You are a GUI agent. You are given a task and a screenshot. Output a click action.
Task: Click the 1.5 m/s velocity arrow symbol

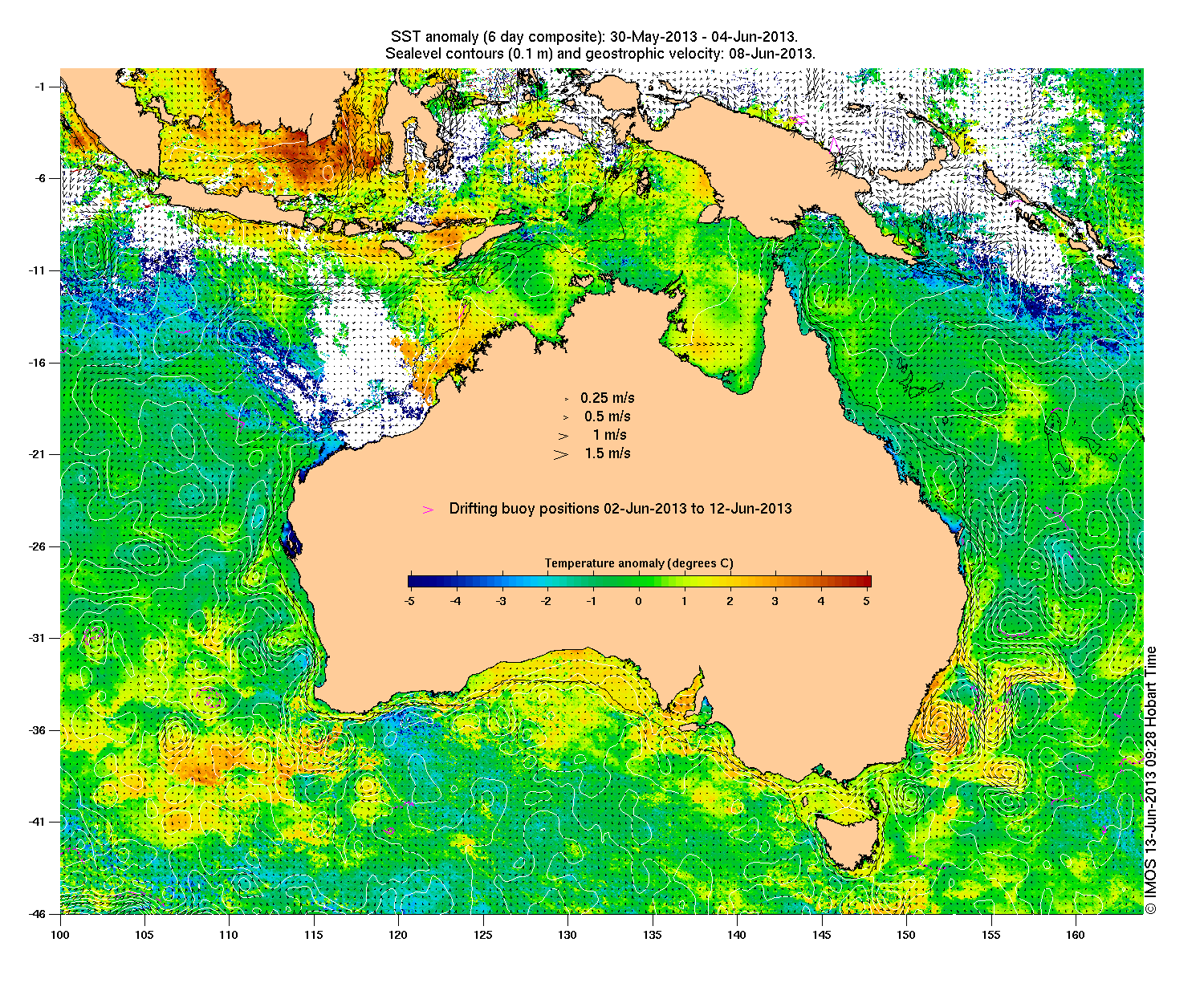pos(561,454)
